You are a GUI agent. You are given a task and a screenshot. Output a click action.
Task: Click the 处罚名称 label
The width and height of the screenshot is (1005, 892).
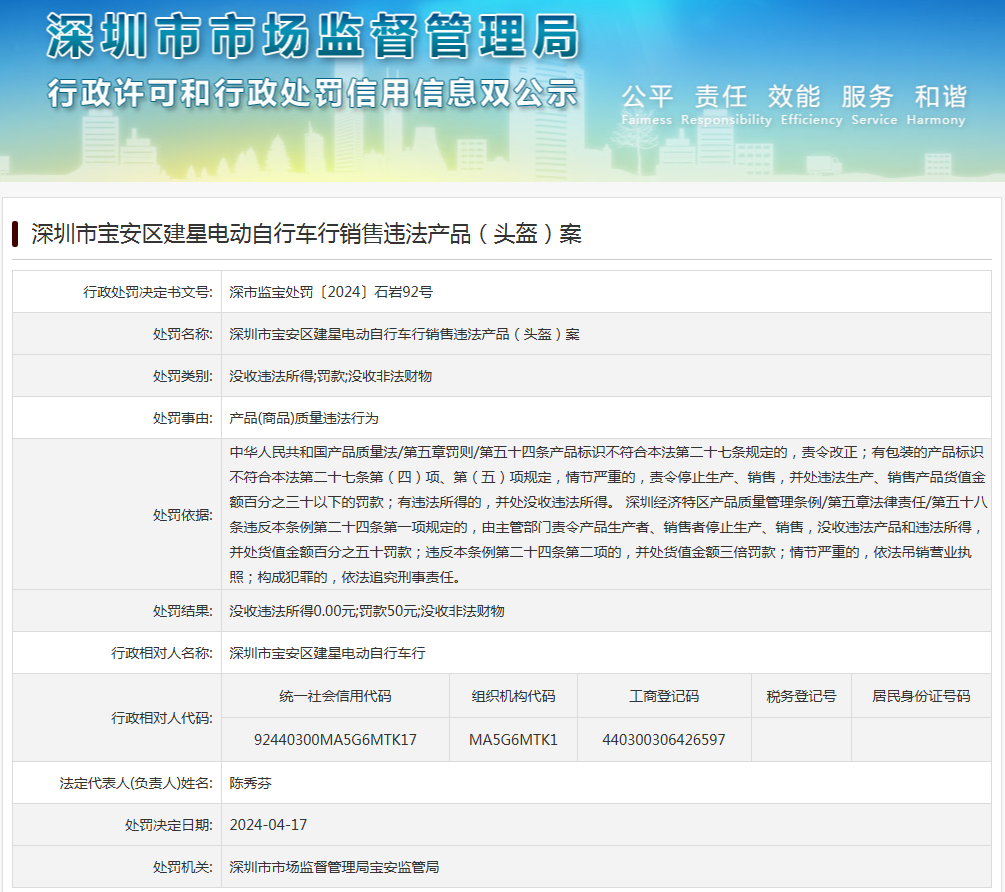[183, 334]
